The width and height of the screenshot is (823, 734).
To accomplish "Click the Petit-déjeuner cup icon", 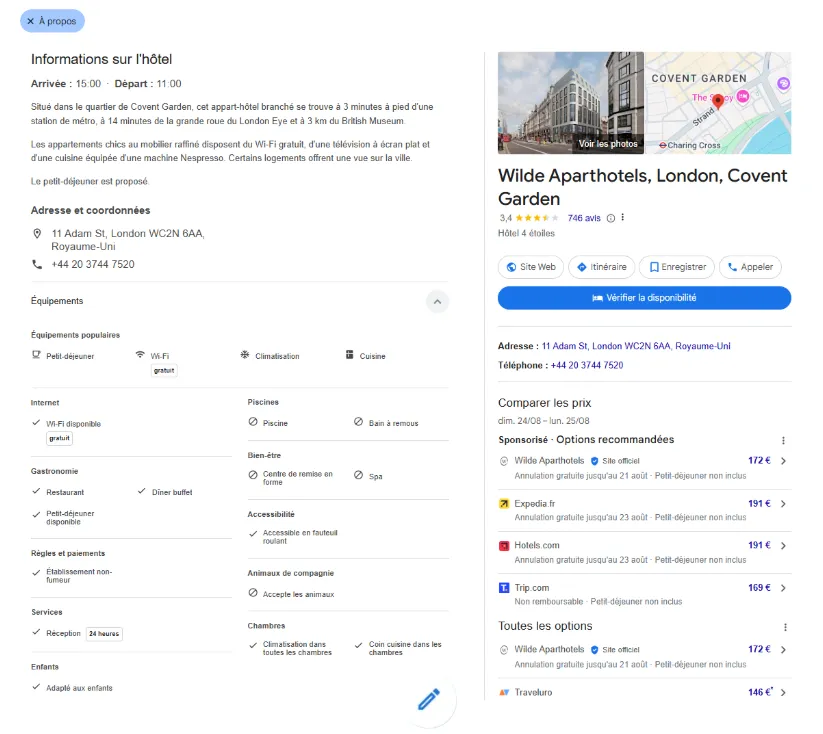I will pos(36,355).
